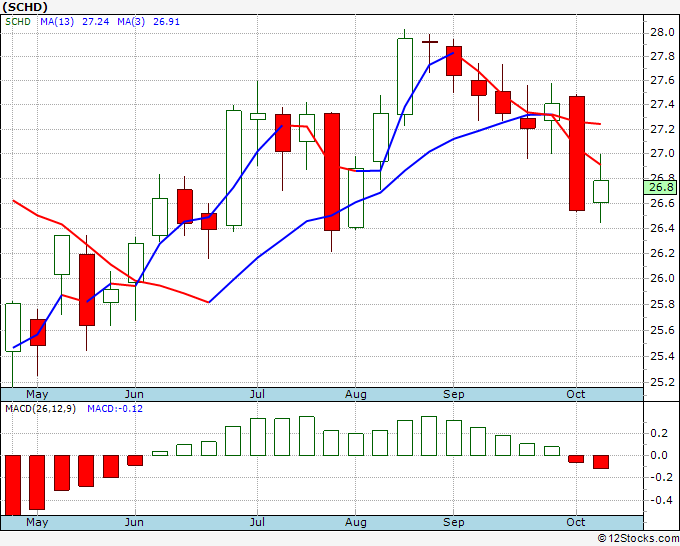This screenshot has height=546, width=680.
Task: Click the MA(3) legend label
Action: pyautogui.click(x=131, y=21)
